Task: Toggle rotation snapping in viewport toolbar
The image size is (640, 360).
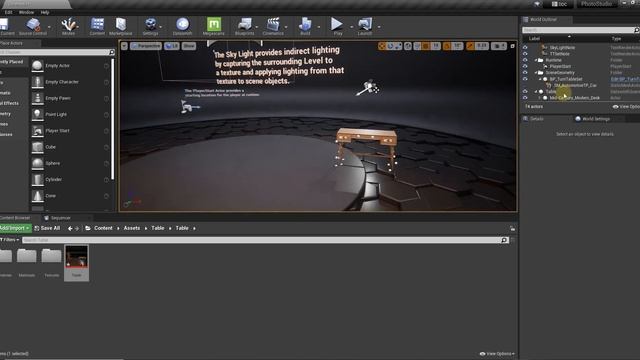Action: [x=447, y=46]
